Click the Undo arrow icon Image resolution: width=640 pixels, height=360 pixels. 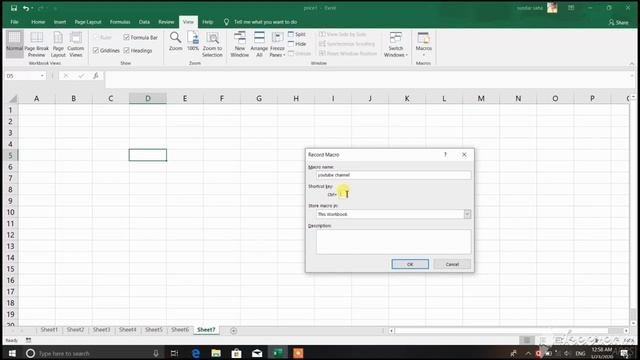coord(26,8)
